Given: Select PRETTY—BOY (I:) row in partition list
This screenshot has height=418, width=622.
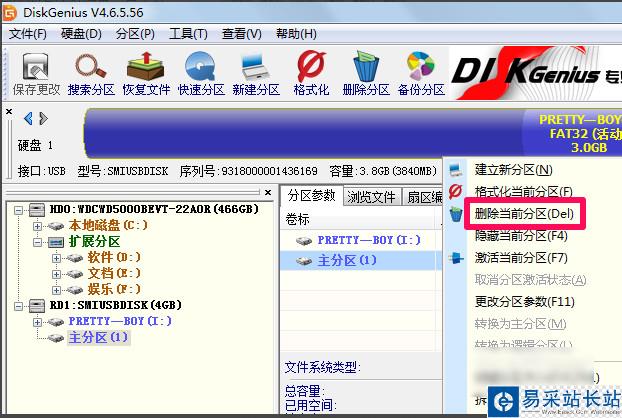Looking at the screenshot, I should tap(361, 240).
